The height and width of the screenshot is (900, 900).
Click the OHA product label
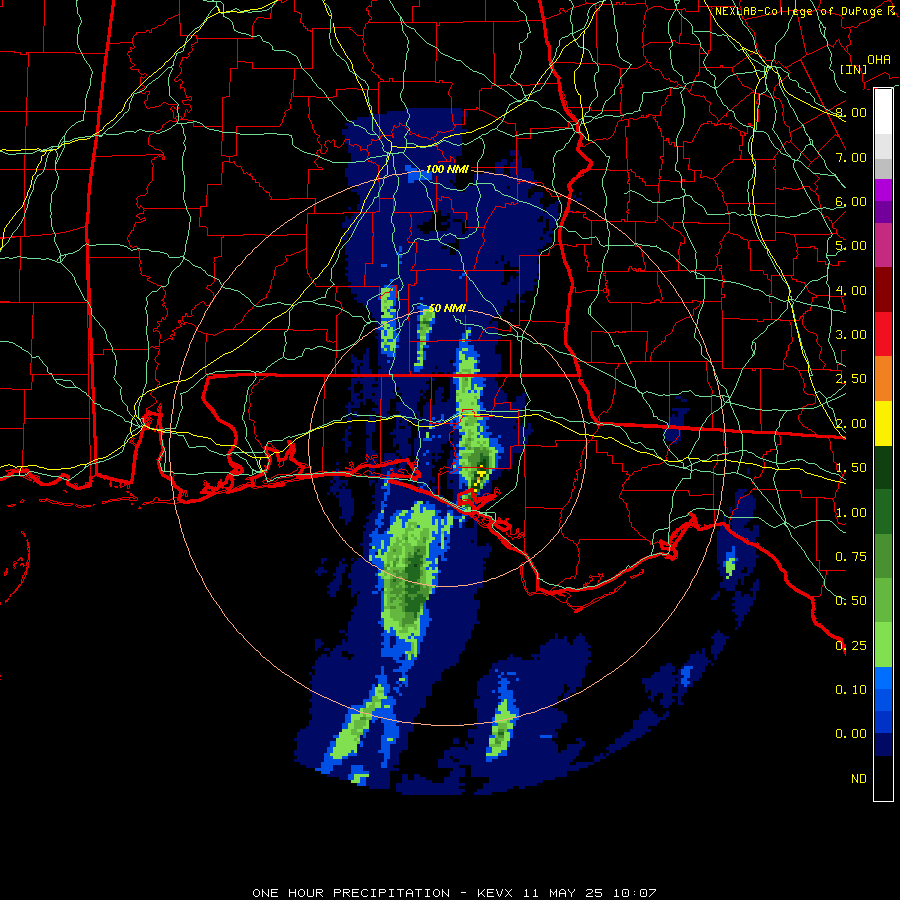coord(879,59)
